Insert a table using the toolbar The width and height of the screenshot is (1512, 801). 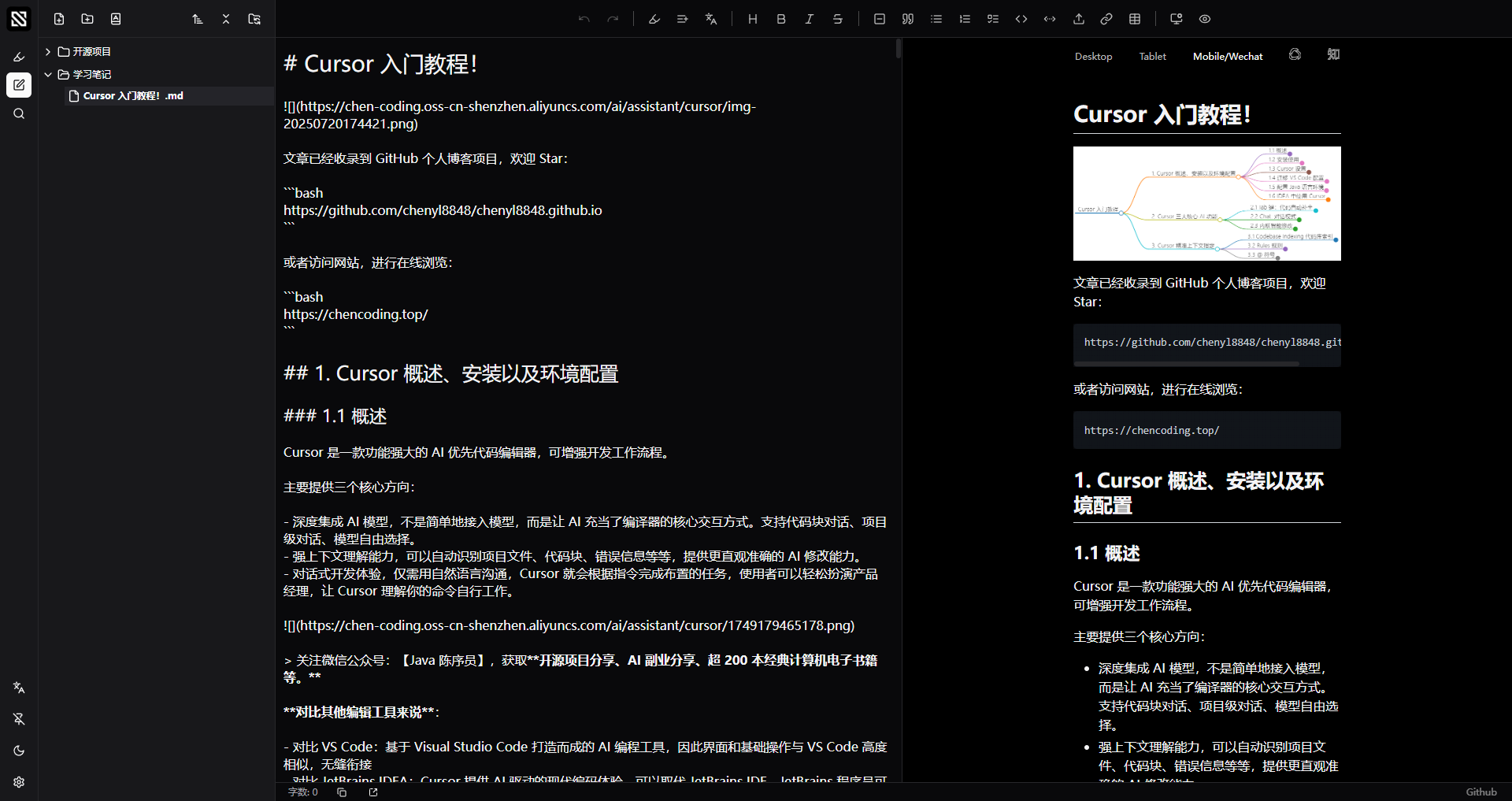click(x=1135, y=19)
